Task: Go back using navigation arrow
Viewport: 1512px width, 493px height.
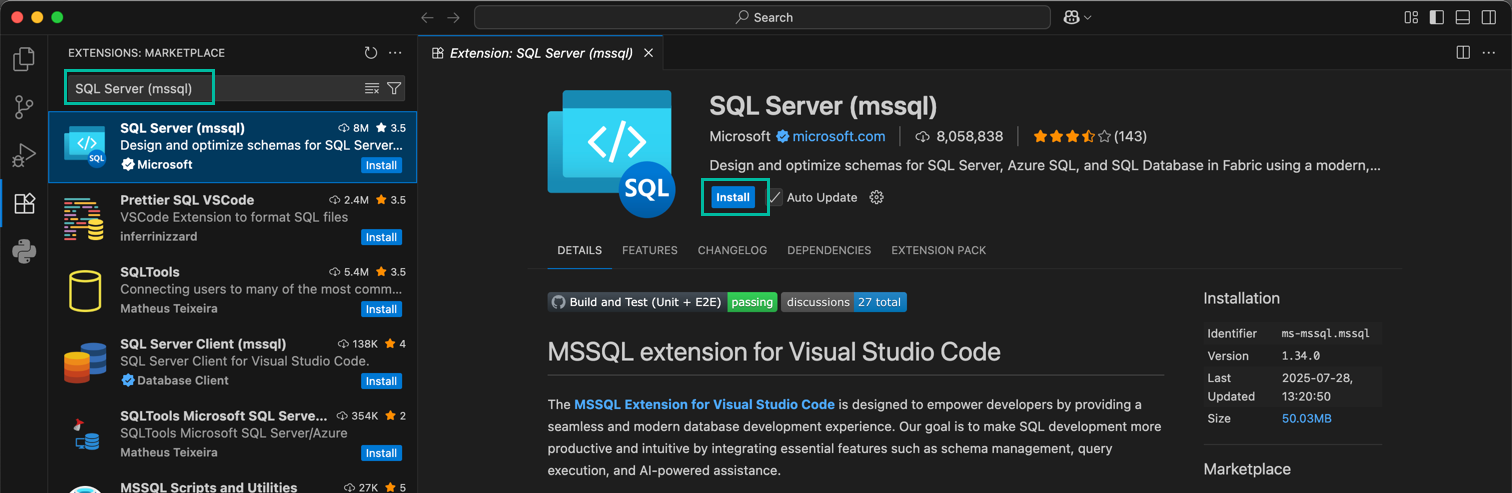Action: point(427,17)
